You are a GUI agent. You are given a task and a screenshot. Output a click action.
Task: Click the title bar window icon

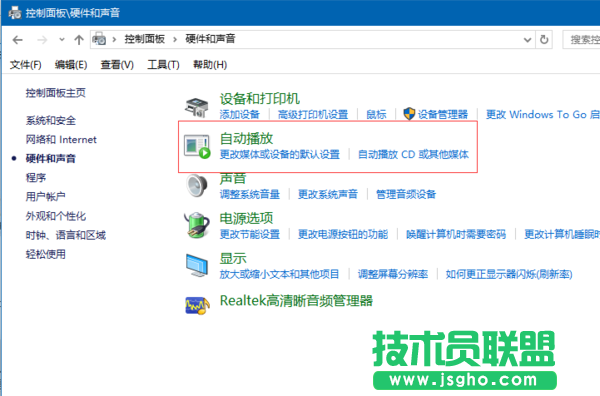[15, 13]
